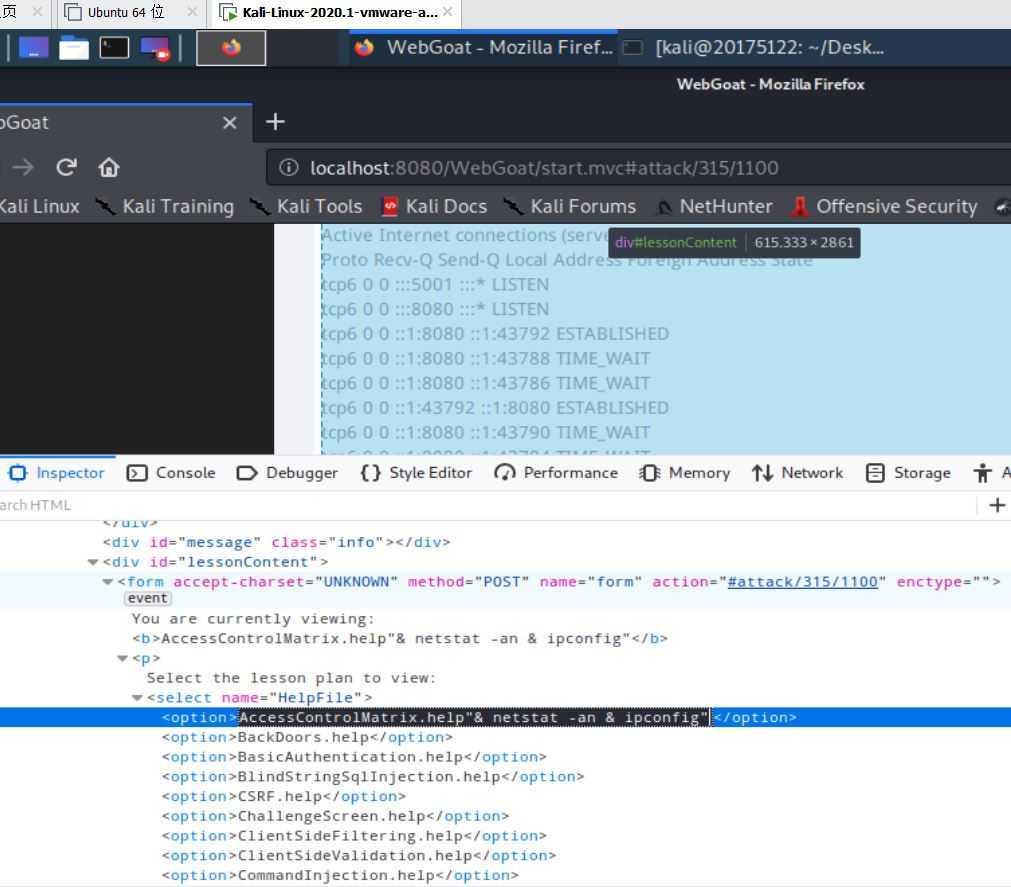Open the Kali Forums bookmark
1011x887 pixels.
570,206
